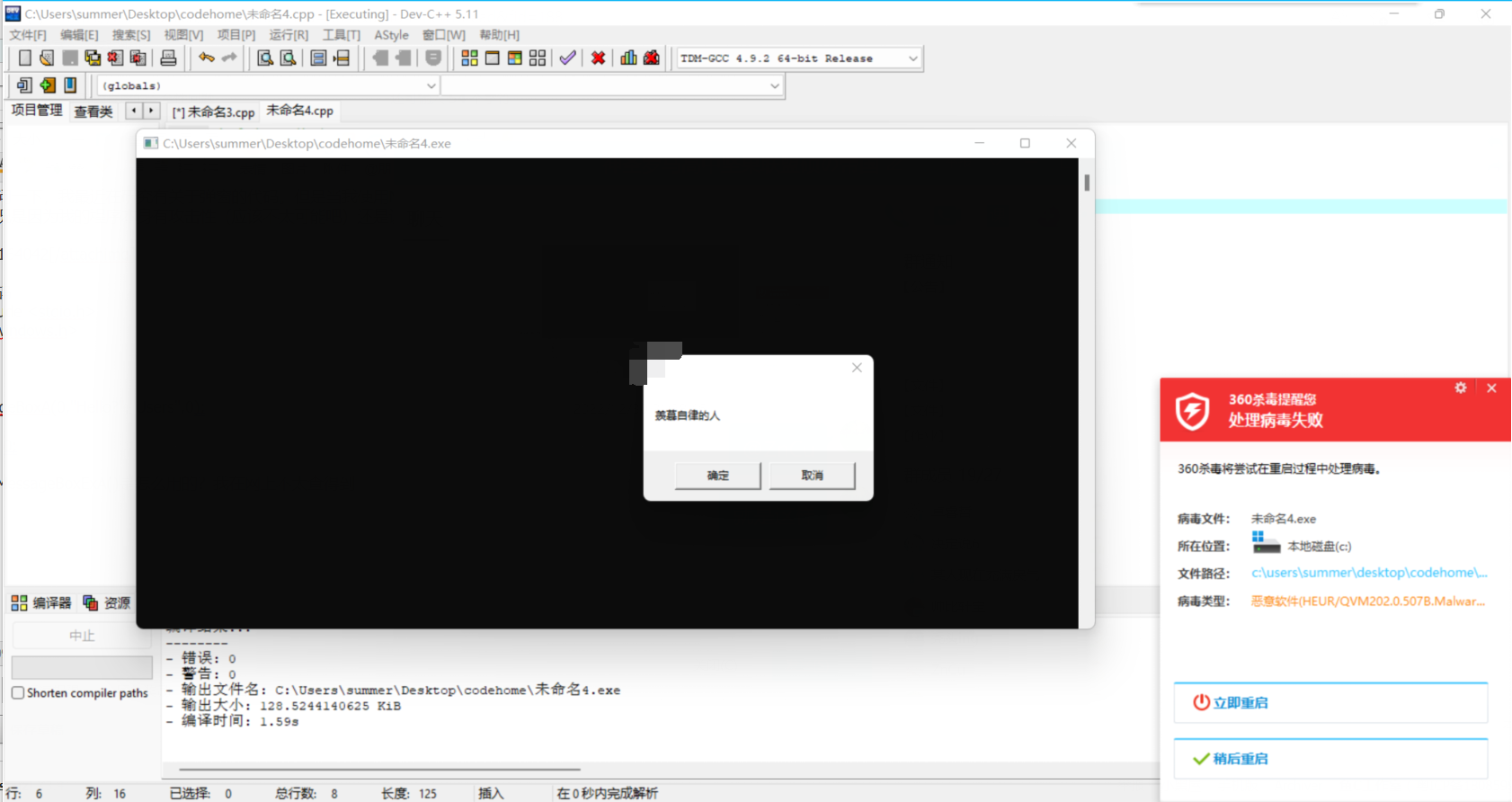Open the virus file path link
The width and height of the screenshot is (1512, 802).
tap(1369, 573)
